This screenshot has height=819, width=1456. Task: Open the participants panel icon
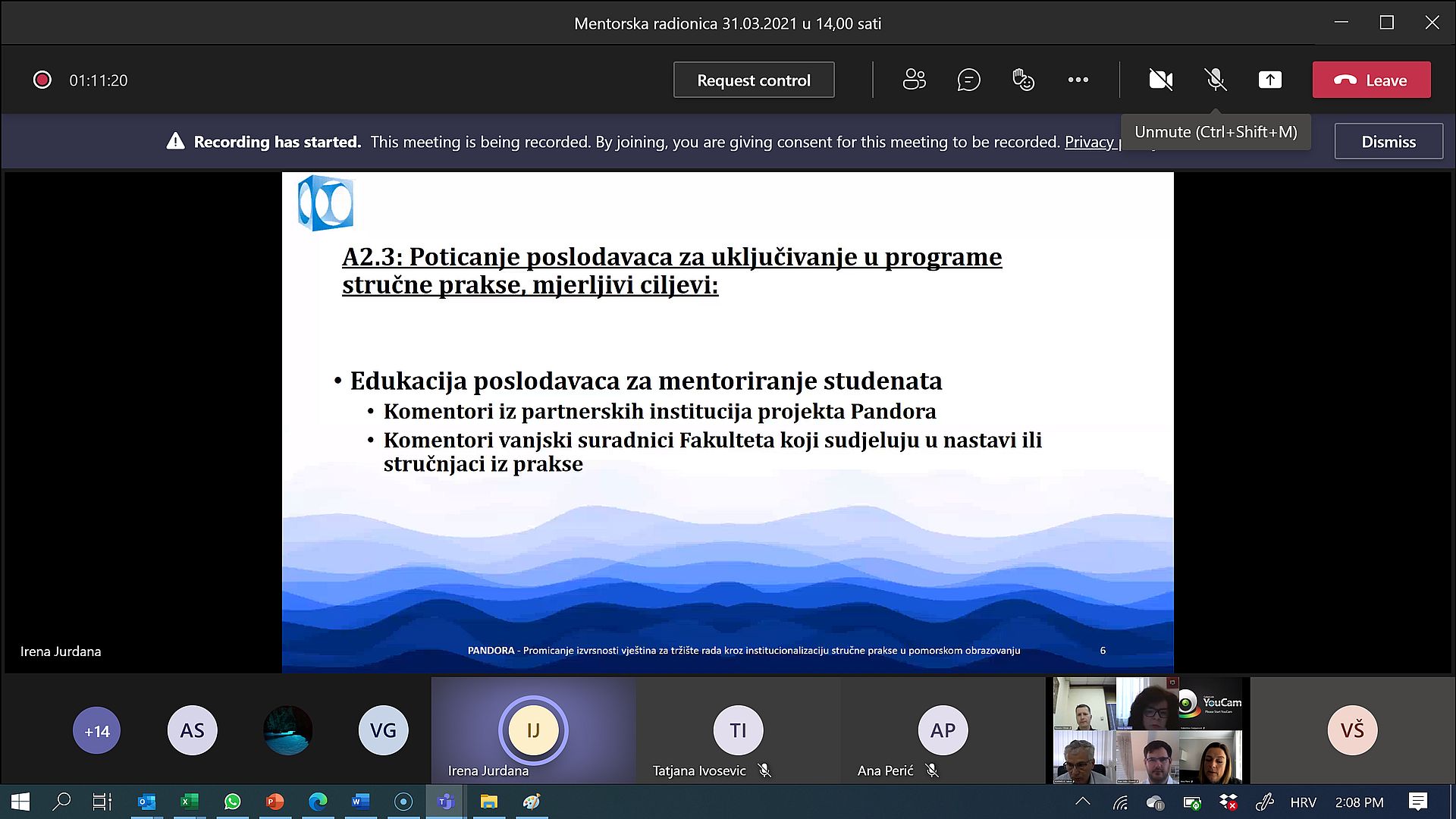pos(914,80)
